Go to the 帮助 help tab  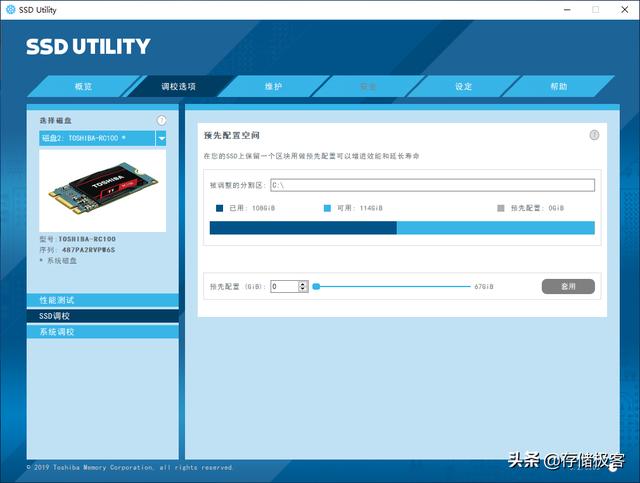558,86
